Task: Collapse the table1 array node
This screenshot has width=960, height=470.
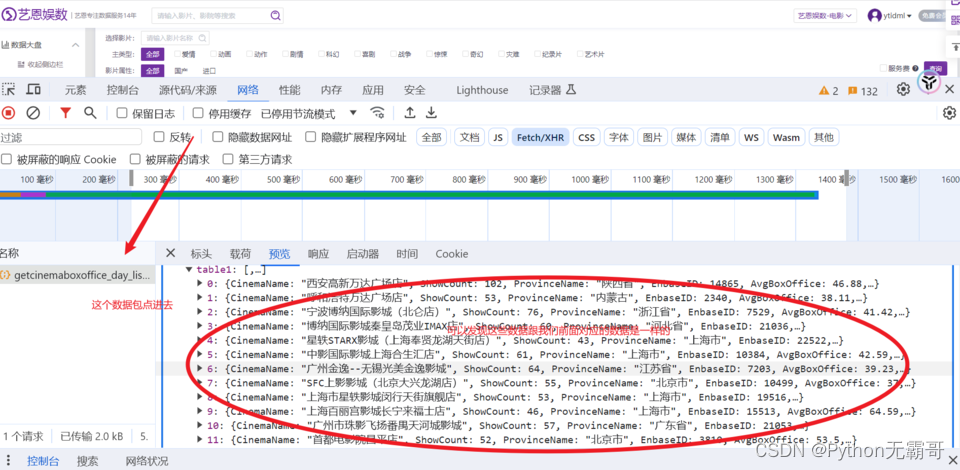Action: (189, 269)
